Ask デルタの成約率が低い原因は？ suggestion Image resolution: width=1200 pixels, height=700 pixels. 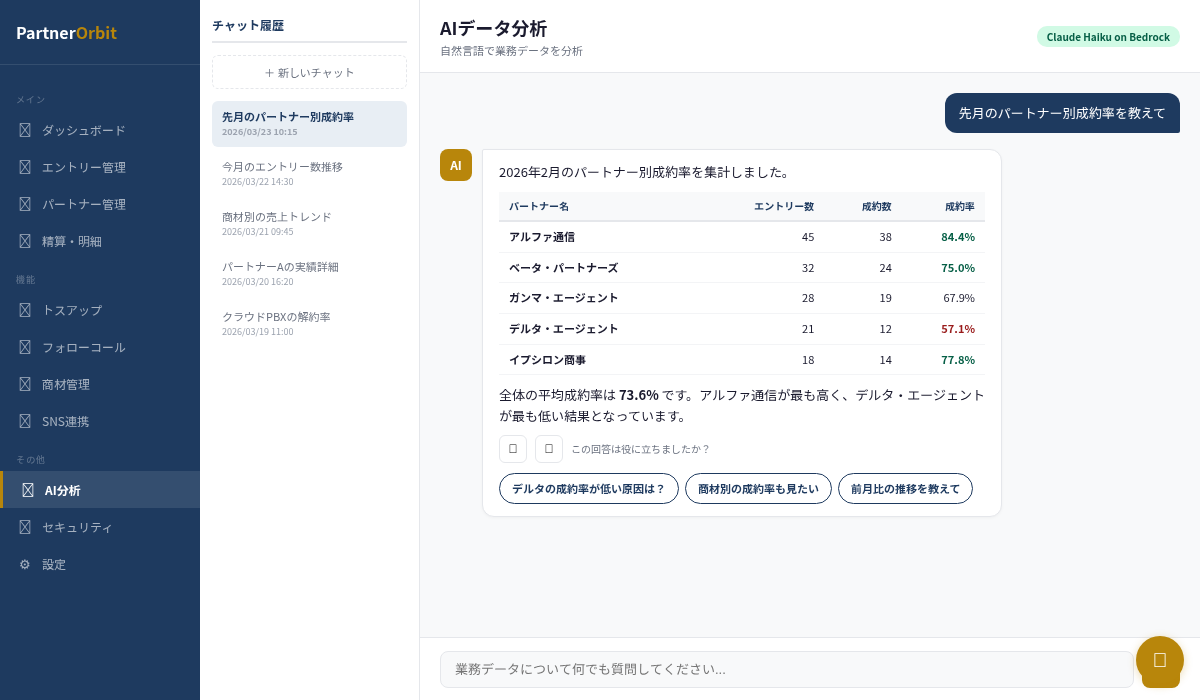pyautogui.click(x=588, y=489)
